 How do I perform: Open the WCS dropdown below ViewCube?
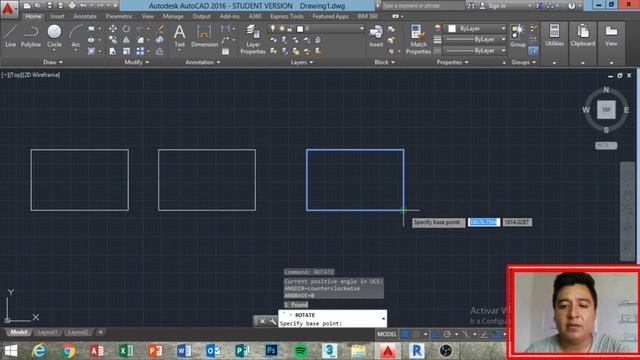[606, 146]
